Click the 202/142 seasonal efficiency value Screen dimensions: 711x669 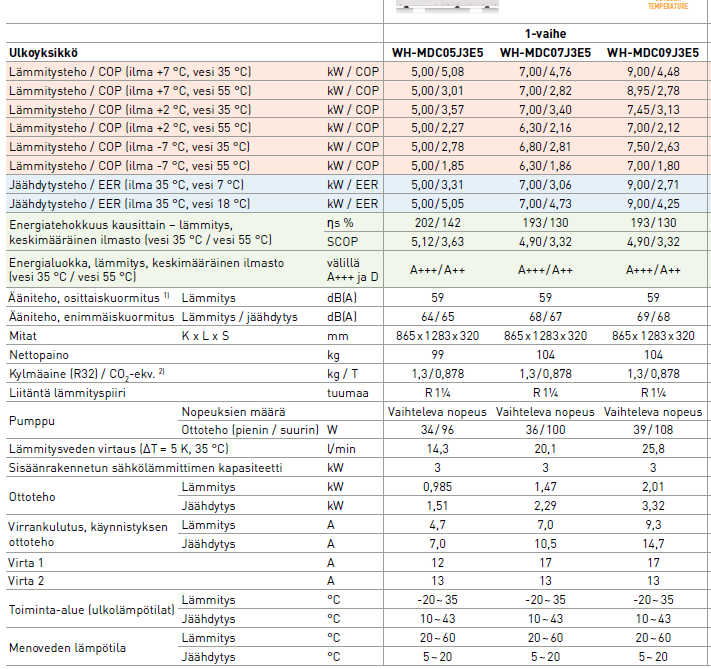click(437, 222)
